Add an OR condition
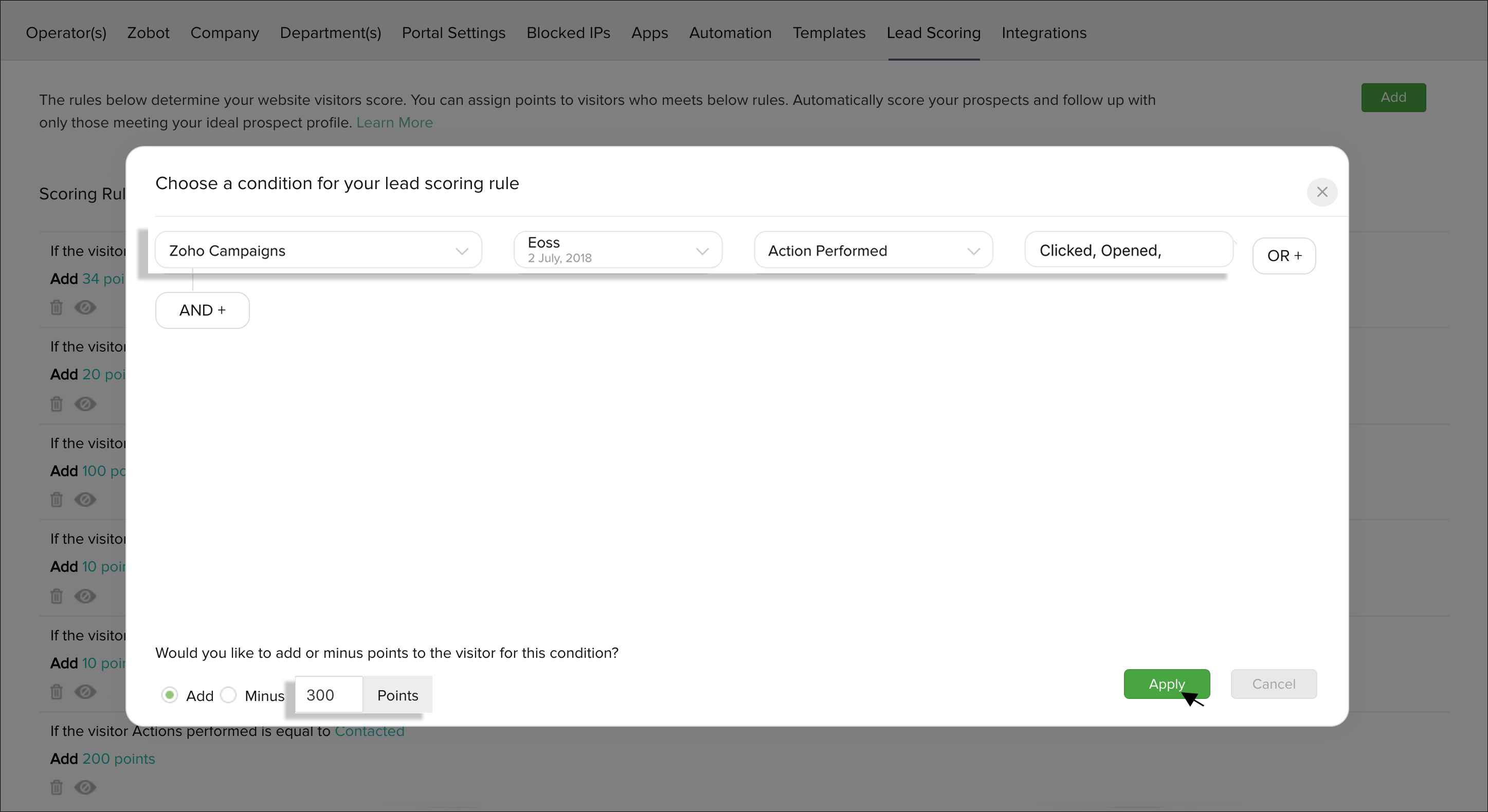This screenshot has height=812, width=1488. pyautogui.click(x=1284, y=255)
